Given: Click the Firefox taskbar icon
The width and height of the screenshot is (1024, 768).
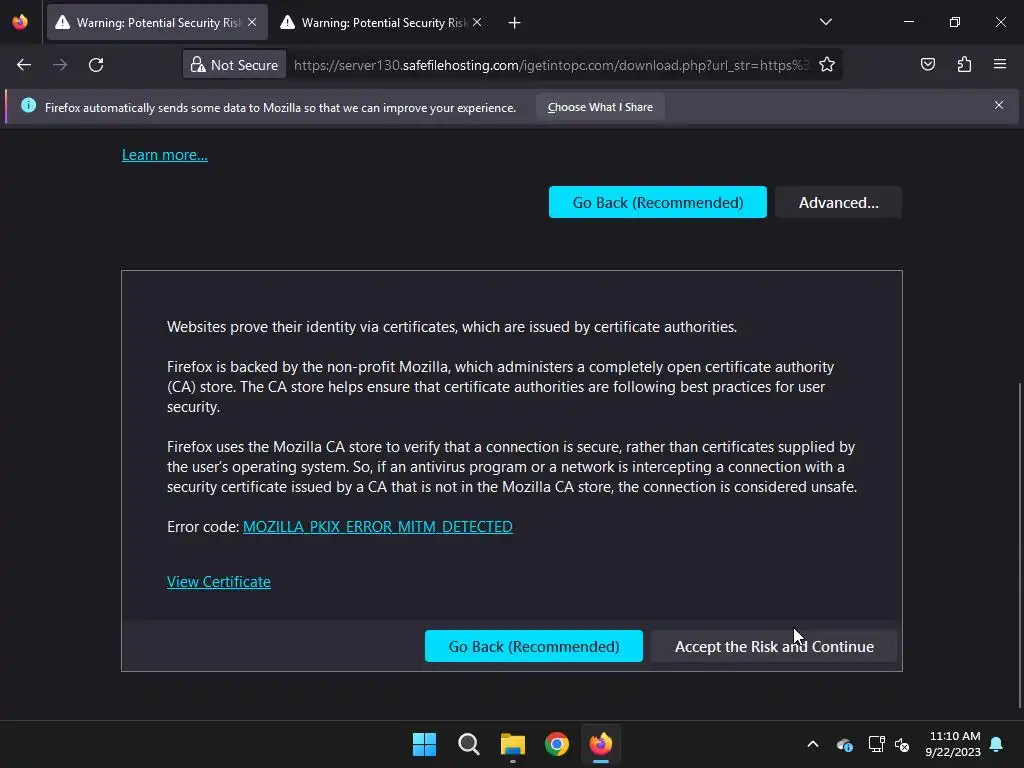Looking at the screenshot, I should pos(601,744).
